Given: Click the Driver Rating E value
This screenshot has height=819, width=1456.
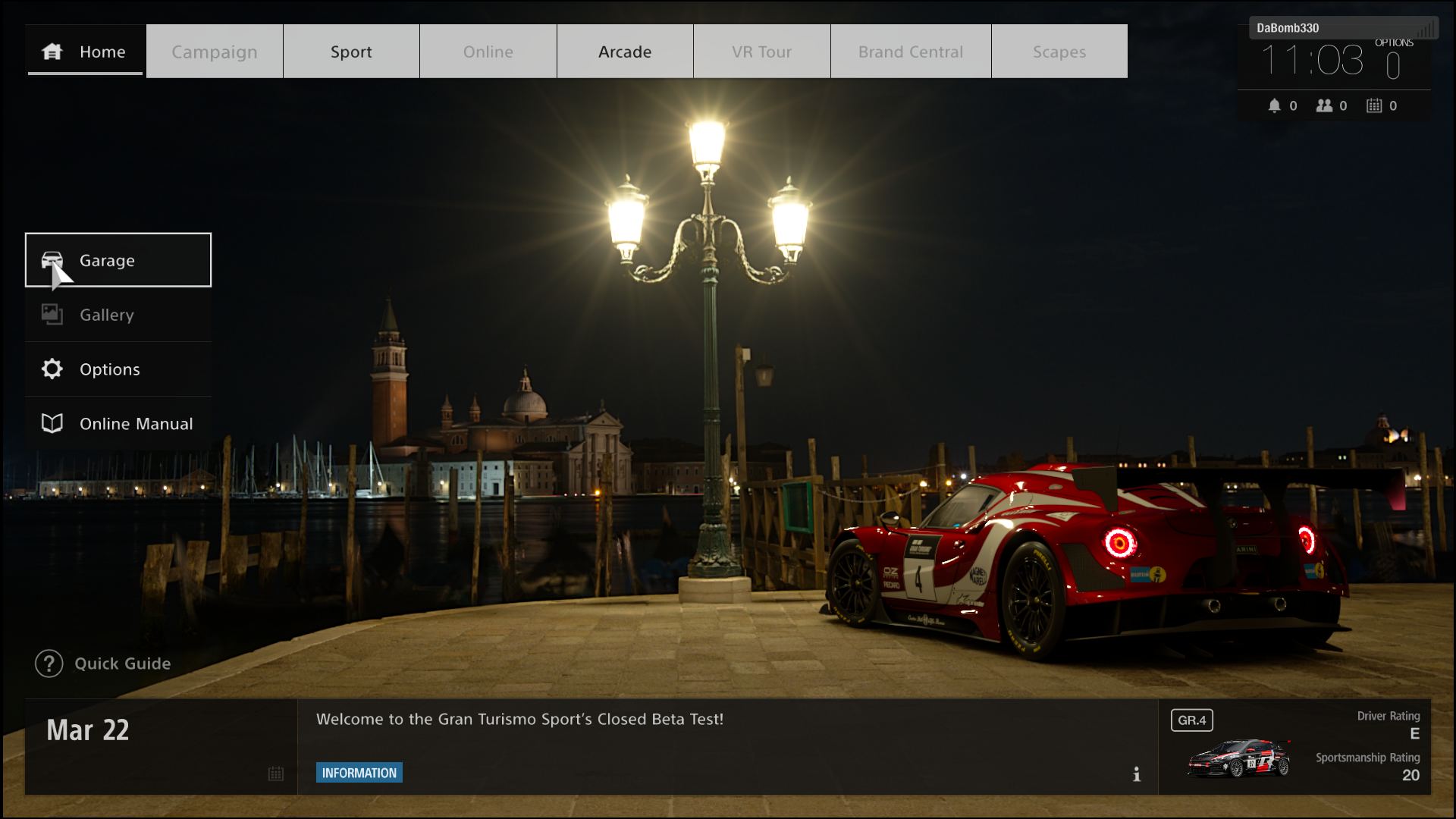Looking at the screenshot, I should pyautogui.click(x=1414, y=734).
